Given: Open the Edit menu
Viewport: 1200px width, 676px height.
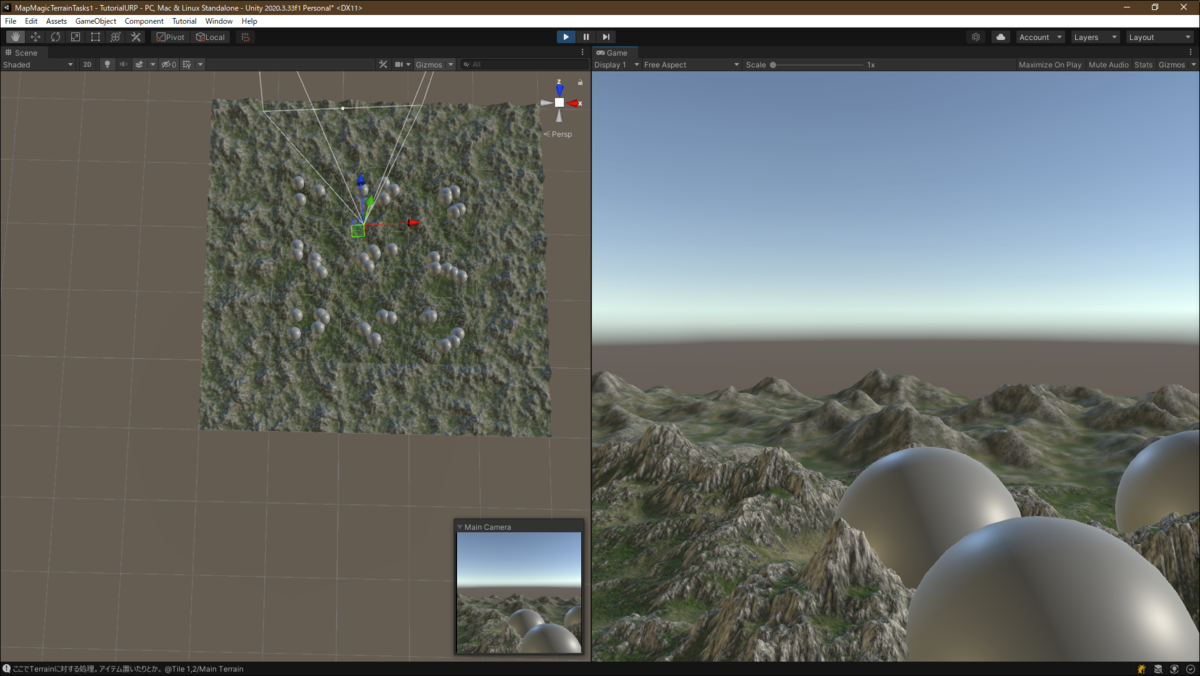Looking at the screenshot, I should click(x=31, y=21).
